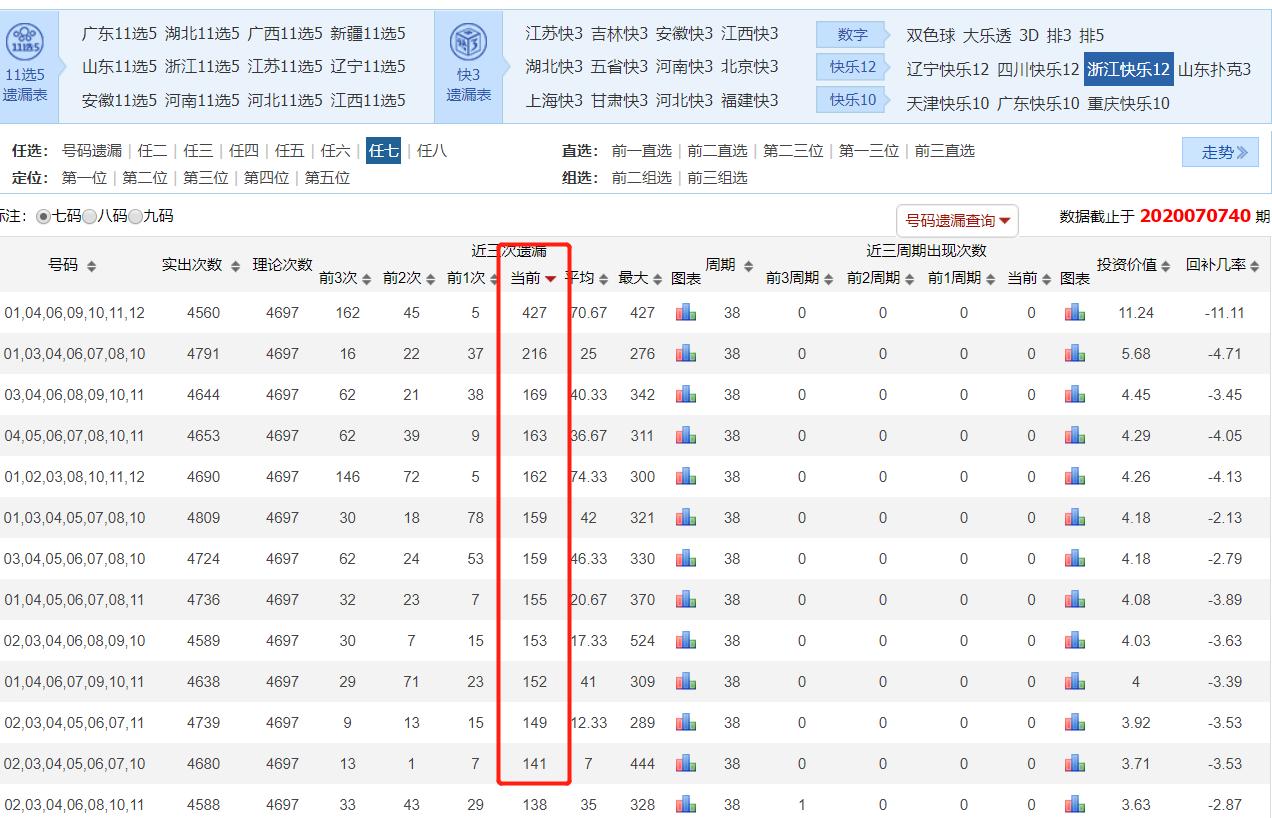This screenshot has width=1272, height=818.
Task: Click the 11选5 遗漏表 logo icon
Action: 25,41
